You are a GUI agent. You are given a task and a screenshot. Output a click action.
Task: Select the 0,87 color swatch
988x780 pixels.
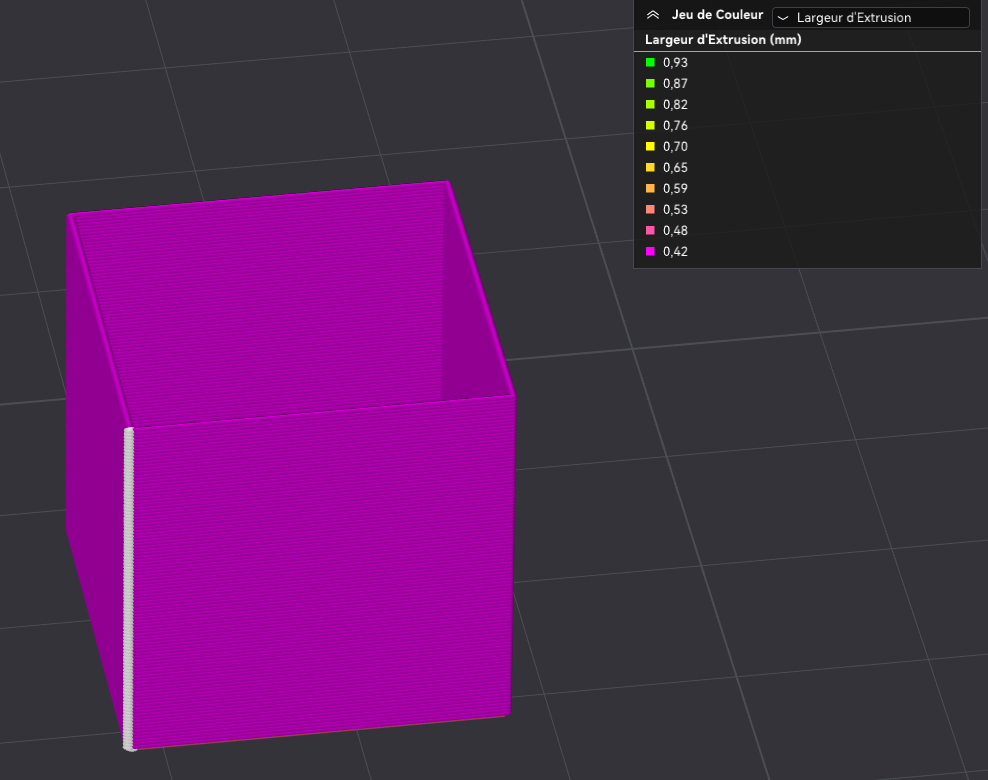coord(650,83)
